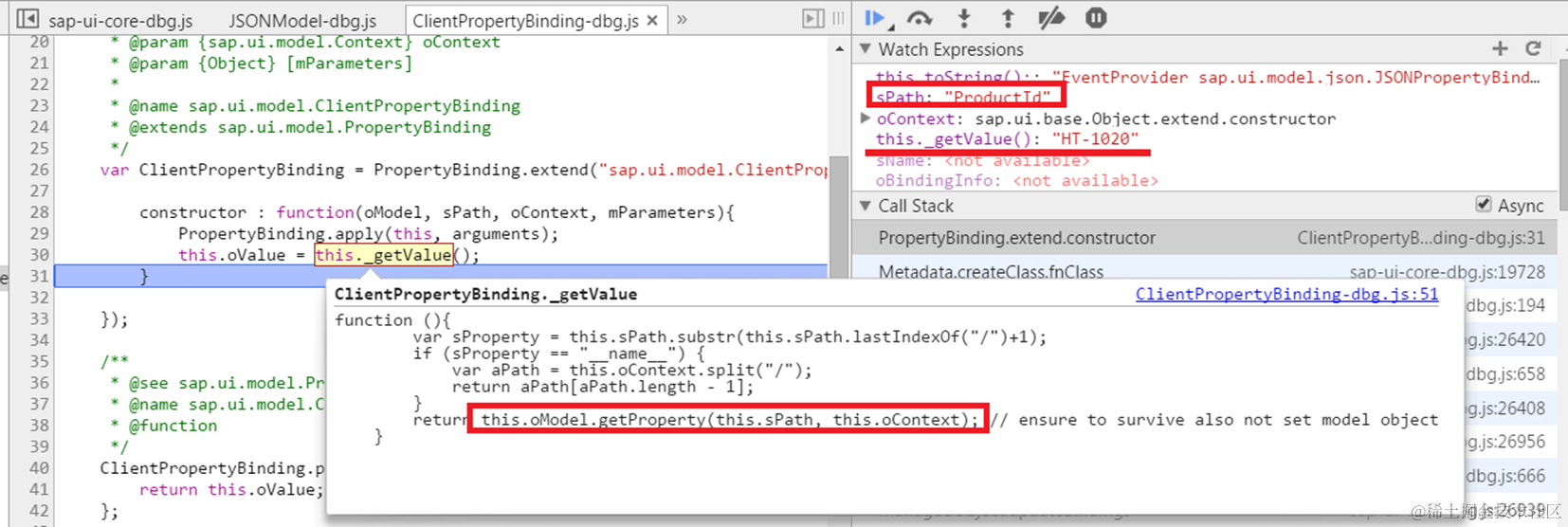The height and width of the screenshot is (527, 1568).
Task: Open the ClientPropertyB...ding-dbg.js:31 source location
Action: tap(1420, 238)
